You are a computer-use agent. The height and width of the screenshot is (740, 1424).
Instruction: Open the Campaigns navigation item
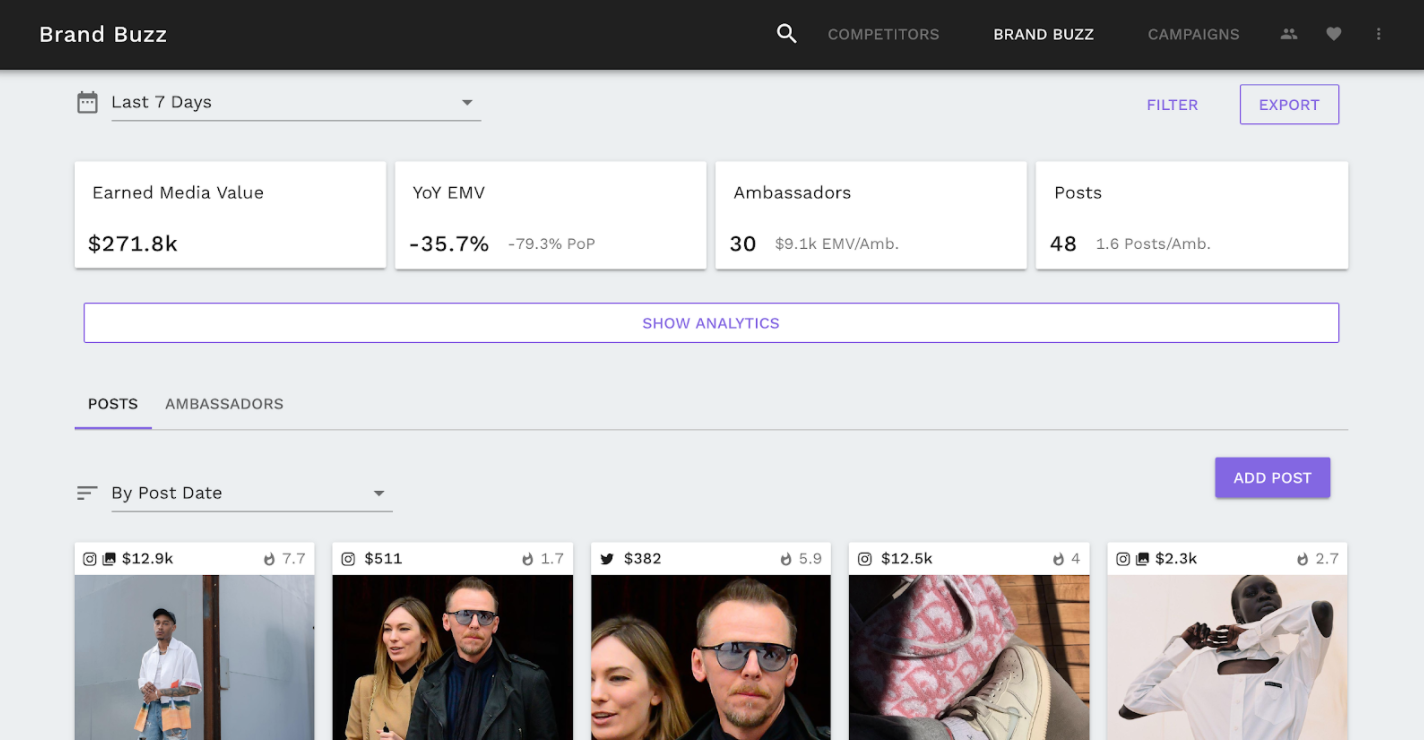click(x=1193, y=34)
